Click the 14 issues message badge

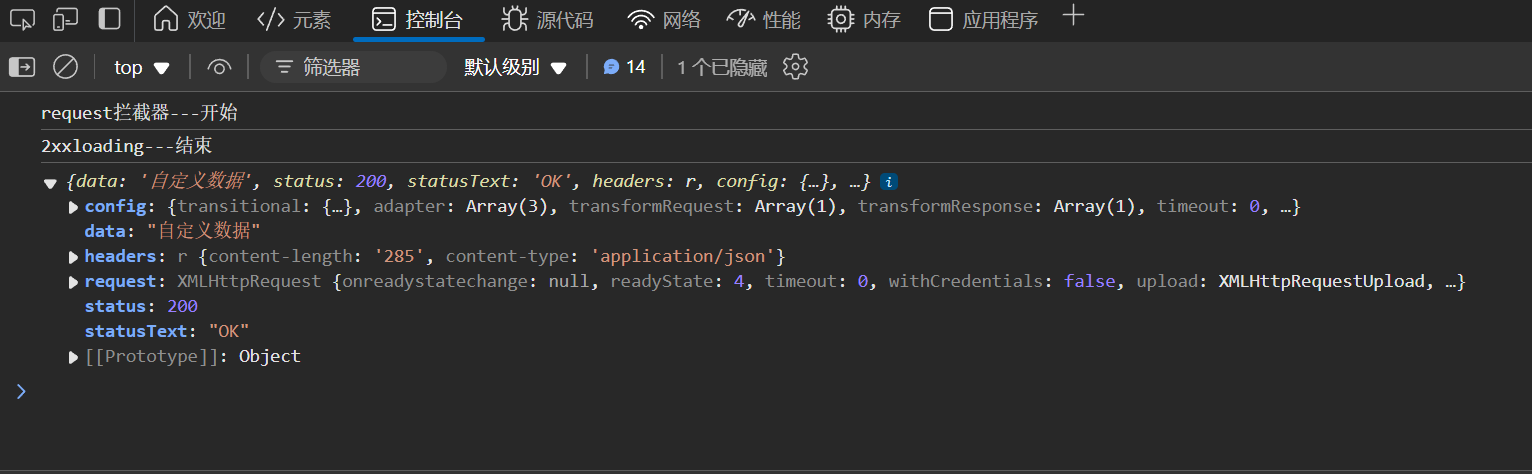coord(625,67)
